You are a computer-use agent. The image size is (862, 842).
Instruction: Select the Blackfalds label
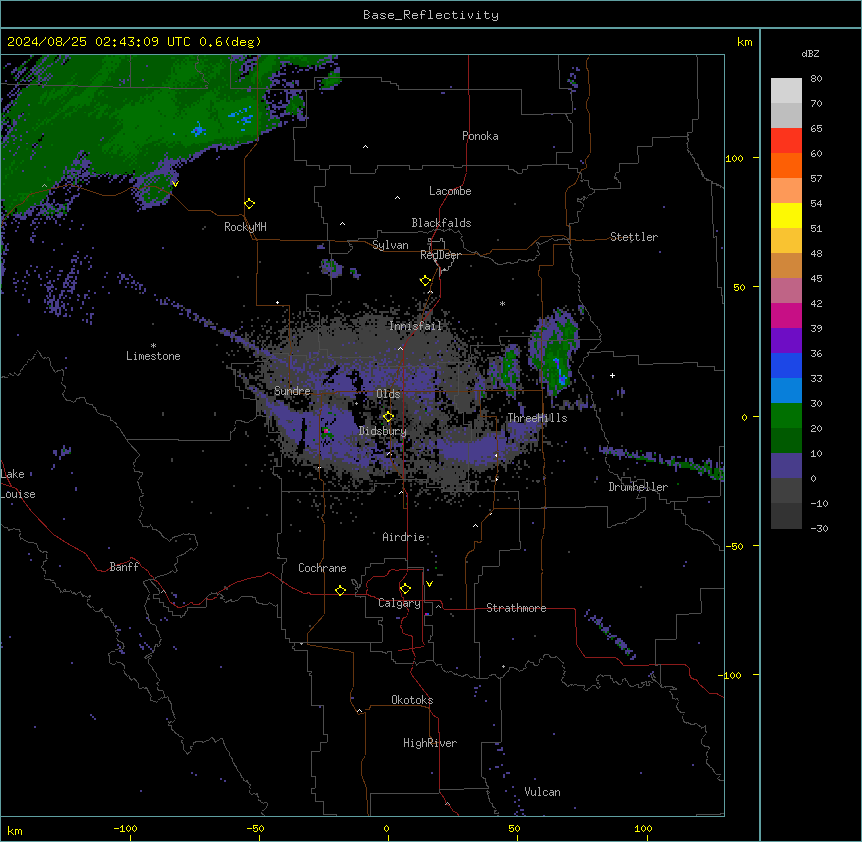[x=441, y=223]
